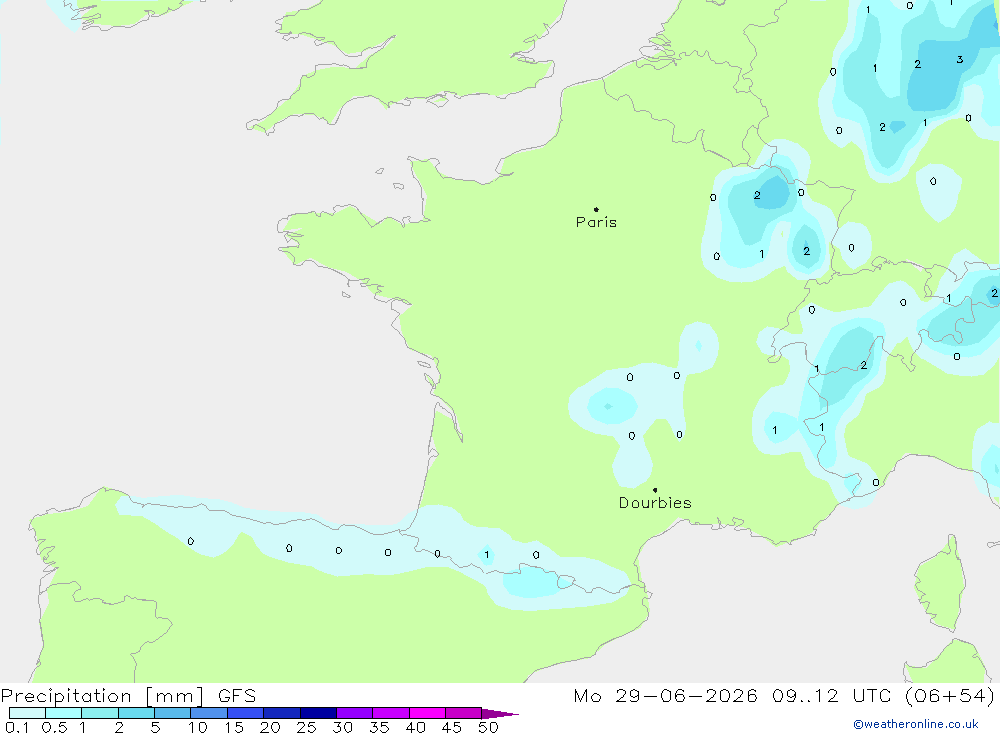Click the Precipitation [mm] GFS title
Screen dimensions: 1000x733
pos(128,696)
